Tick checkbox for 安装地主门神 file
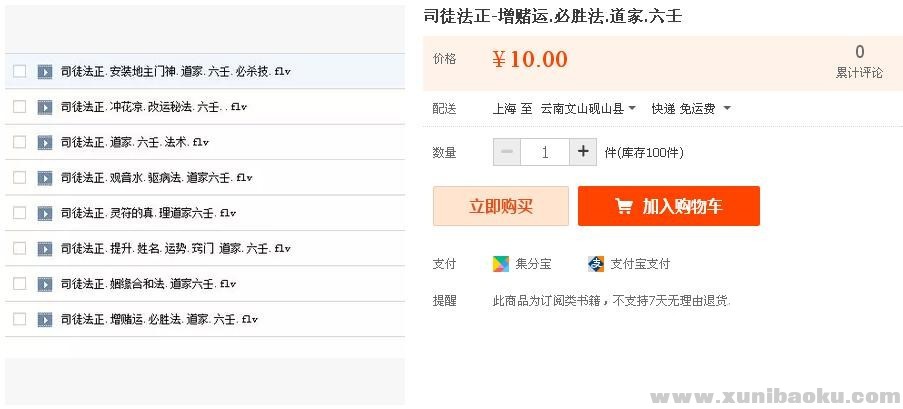 tap(20, 72)
